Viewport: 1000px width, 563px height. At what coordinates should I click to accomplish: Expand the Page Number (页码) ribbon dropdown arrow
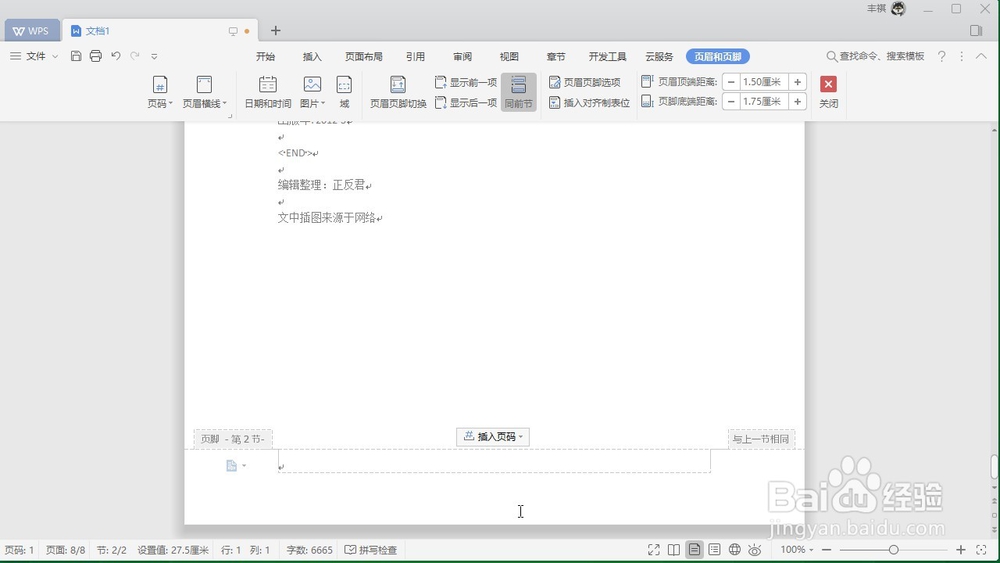pos(171,103)
